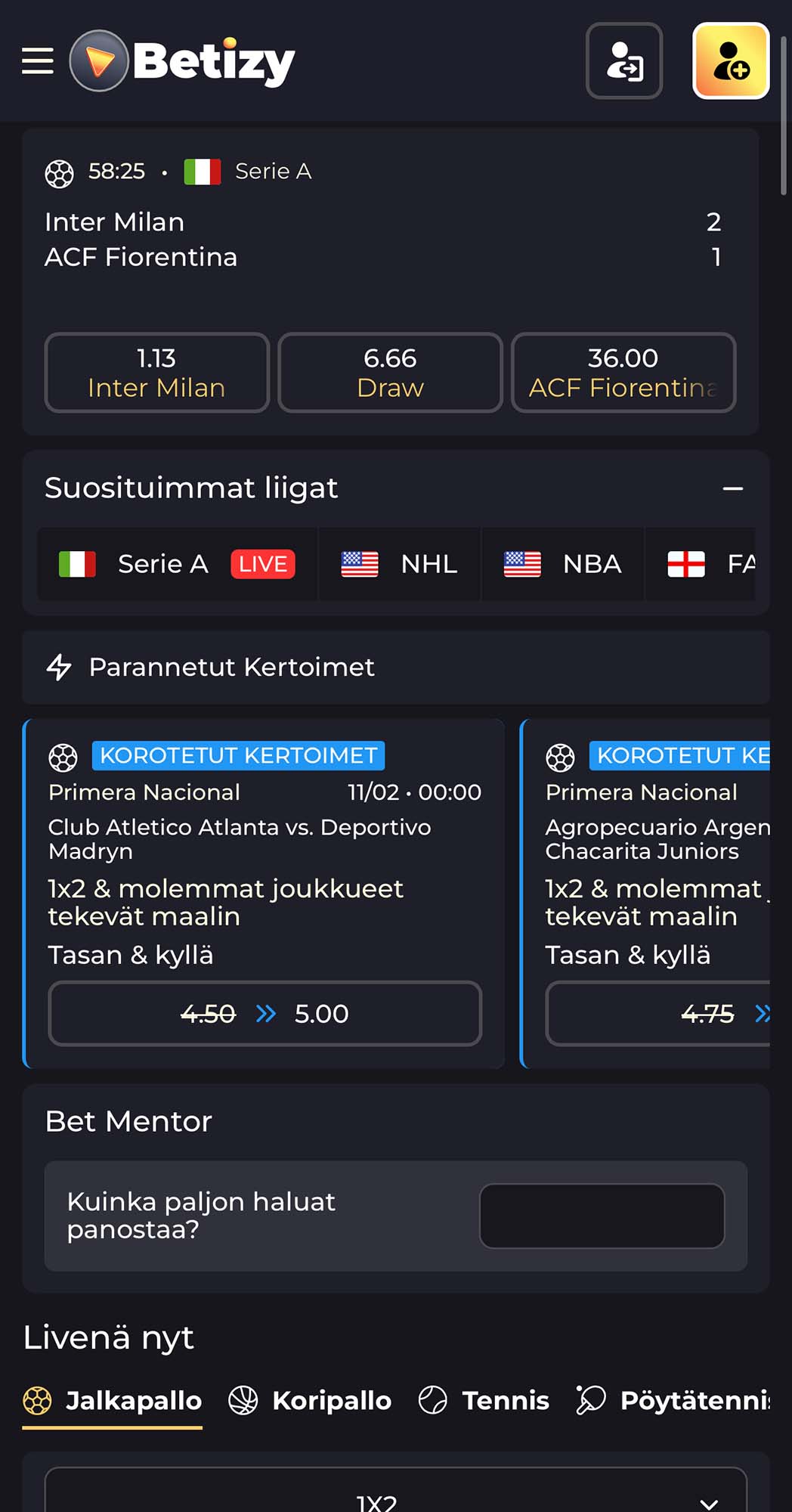Select ACF Fiorentina odds 36.00
Viewport: 792px width, 1512px height.
[x=623, y=373]
